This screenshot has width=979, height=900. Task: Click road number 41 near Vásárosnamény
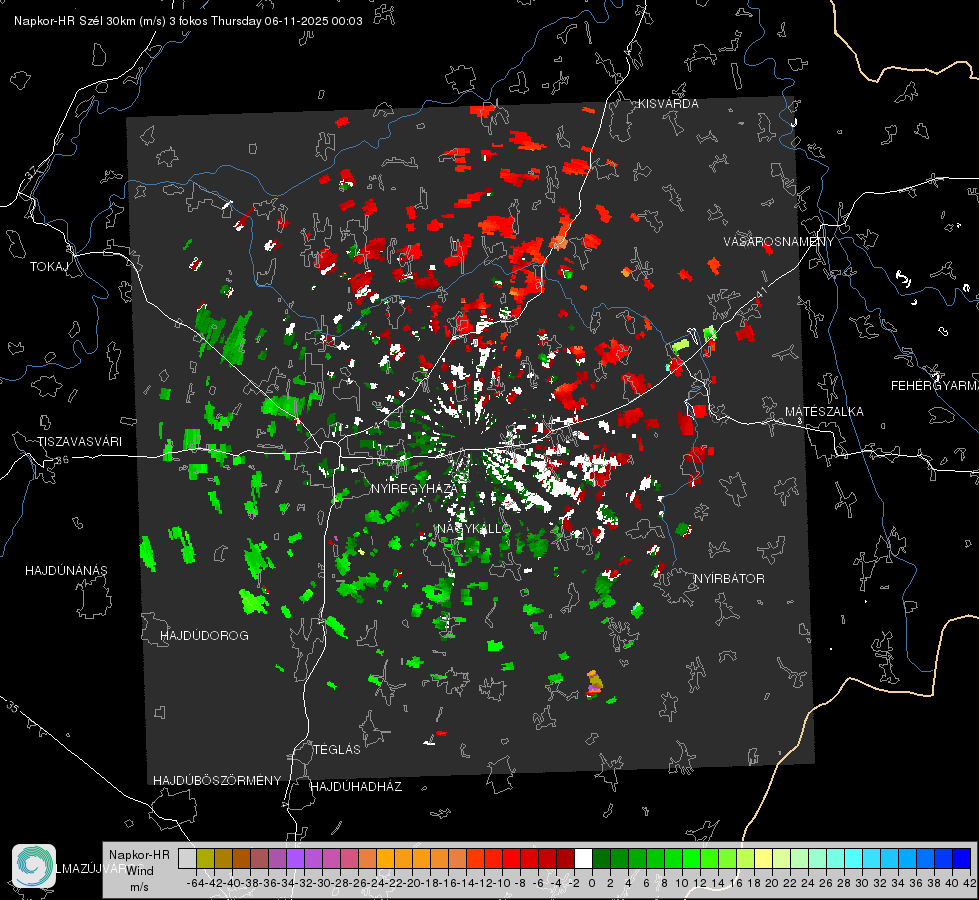(760, 292)
